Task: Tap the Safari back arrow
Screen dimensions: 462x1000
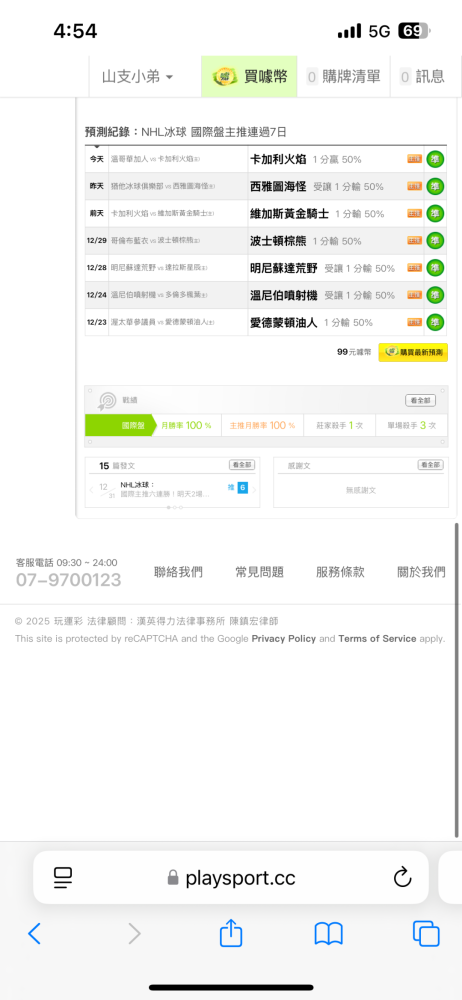Action: (34, 934)
